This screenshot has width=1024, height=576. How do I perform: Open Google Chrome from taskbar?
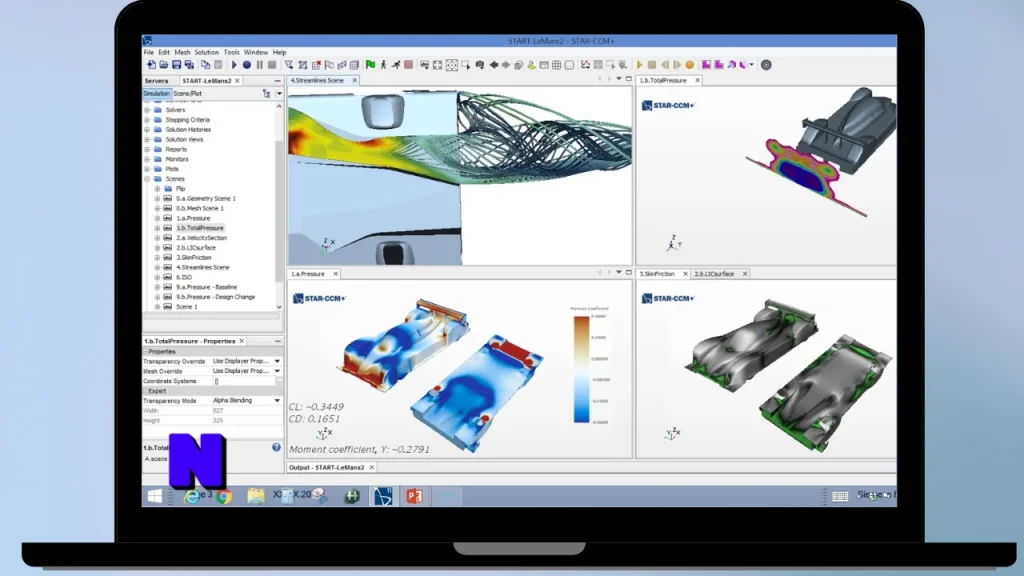click(224, 497)
